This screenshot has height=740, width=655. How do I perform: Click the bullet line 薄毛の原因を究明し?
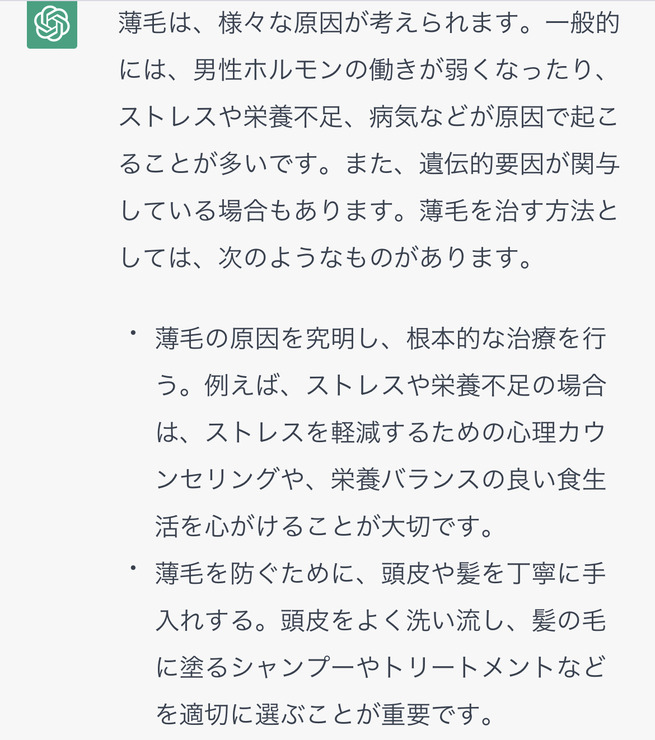380,338
